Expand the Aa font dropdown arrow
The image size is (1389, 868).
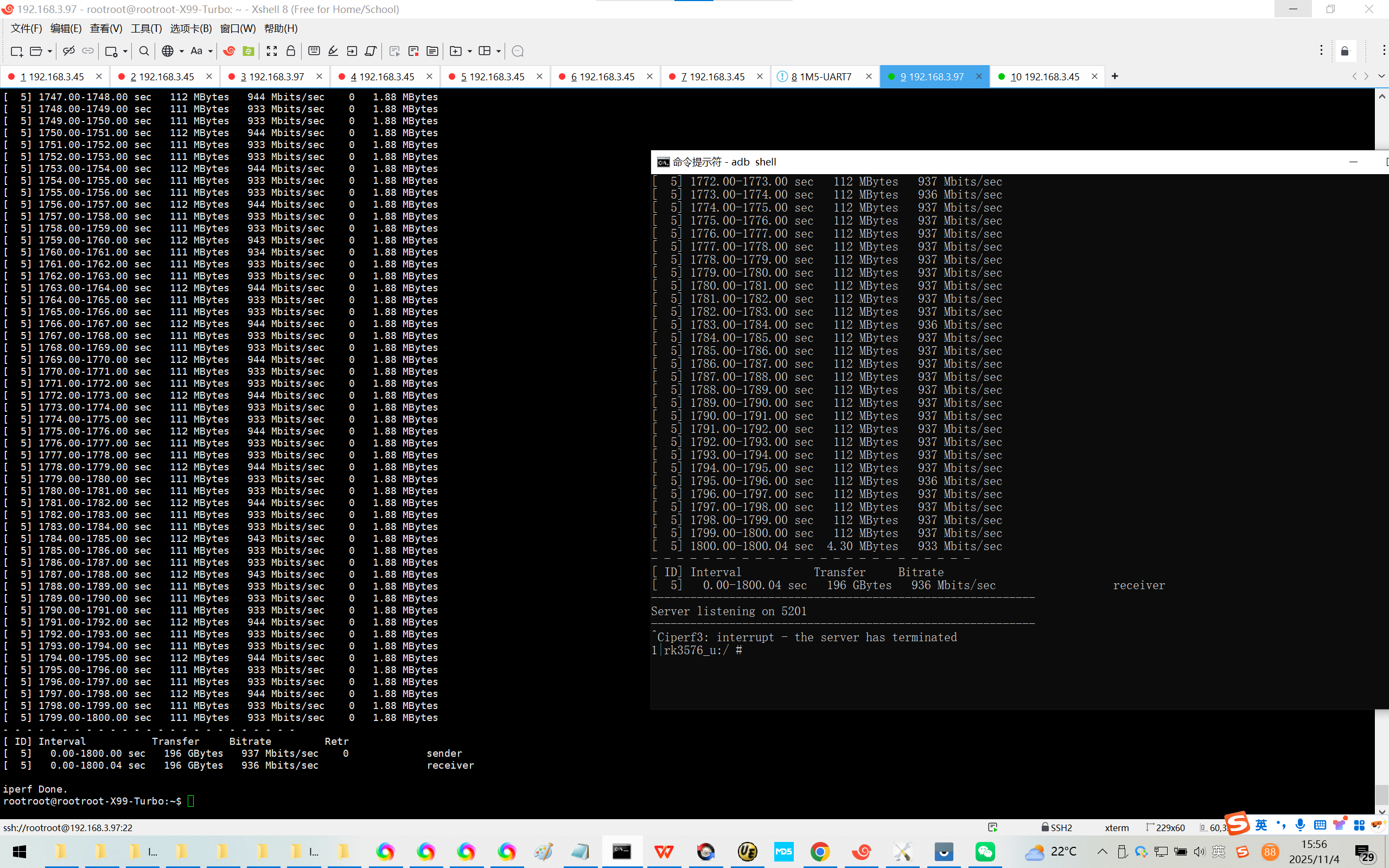(211, 51)
